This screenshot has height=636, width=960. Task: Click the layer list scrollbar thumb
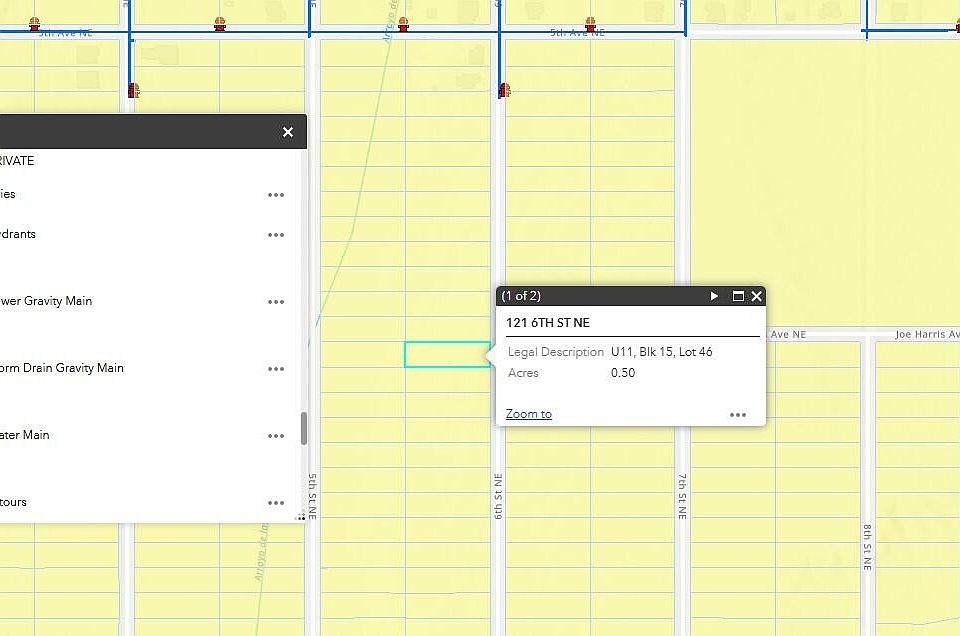(x=304, y=428)
